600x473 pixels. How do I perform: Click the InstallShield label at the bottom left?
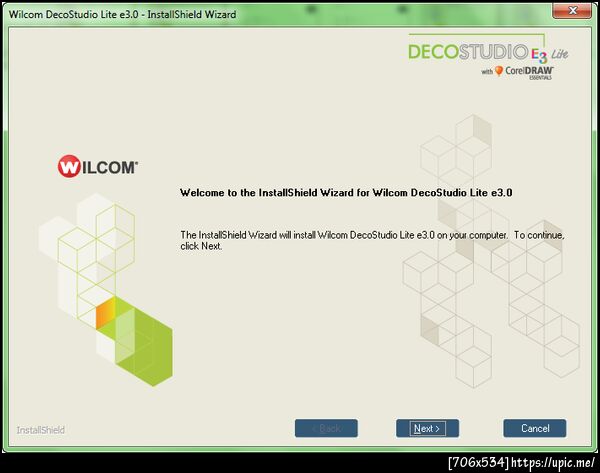point(41,430)
